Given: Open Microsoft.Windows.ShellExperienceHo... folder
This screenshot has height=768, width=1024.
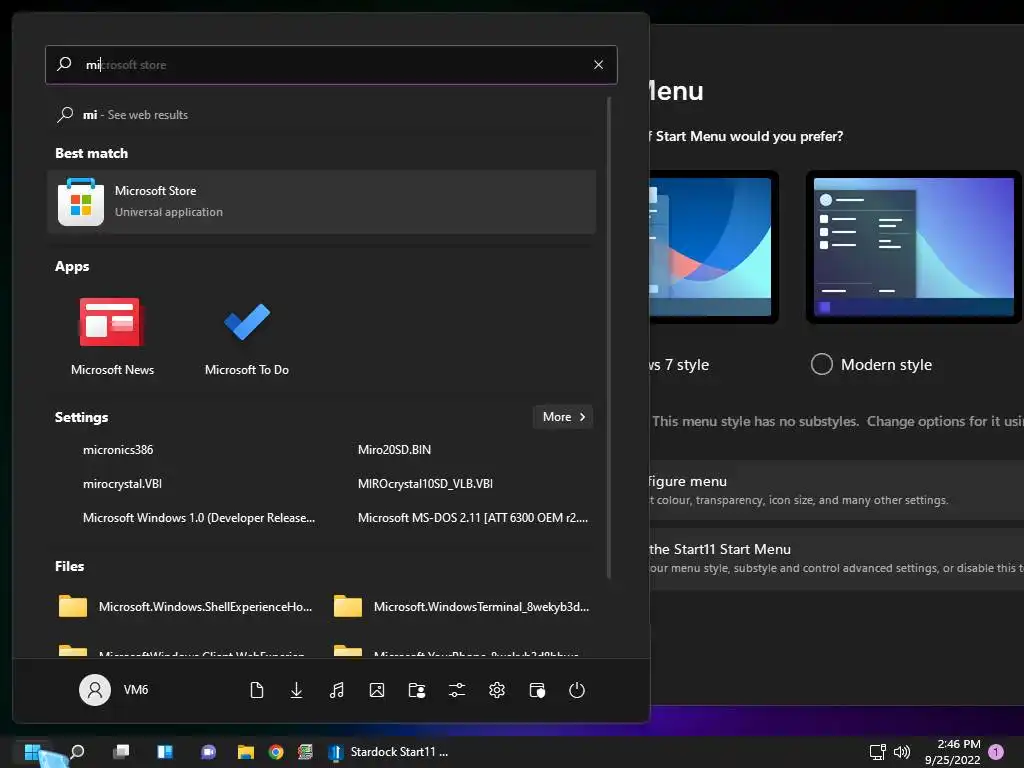Looking at the screenshot, I should (x=186, y=607).
